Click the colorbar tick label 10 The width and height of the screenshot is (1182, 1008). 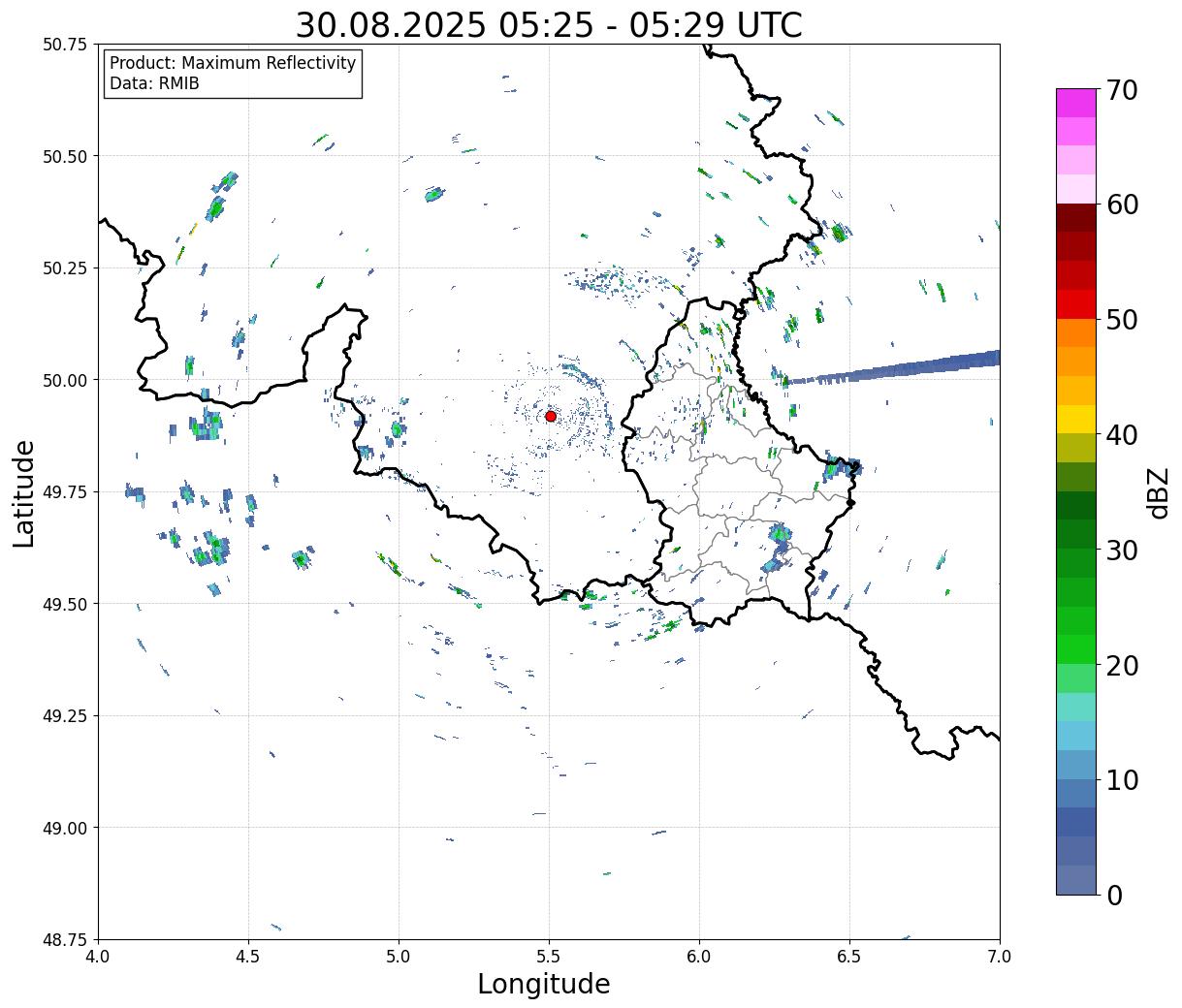1122,780
